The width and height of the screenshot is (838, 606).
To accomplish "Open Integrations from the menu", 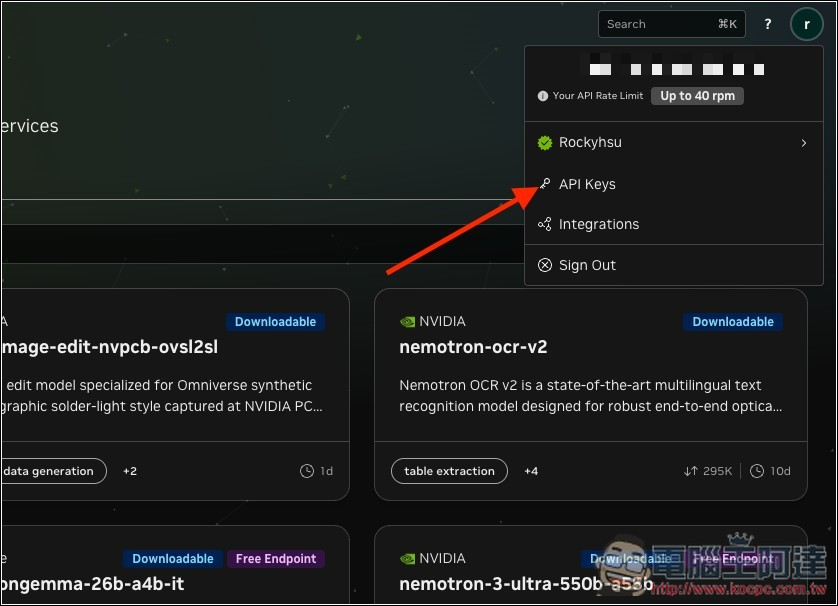I will click(673, 224).
